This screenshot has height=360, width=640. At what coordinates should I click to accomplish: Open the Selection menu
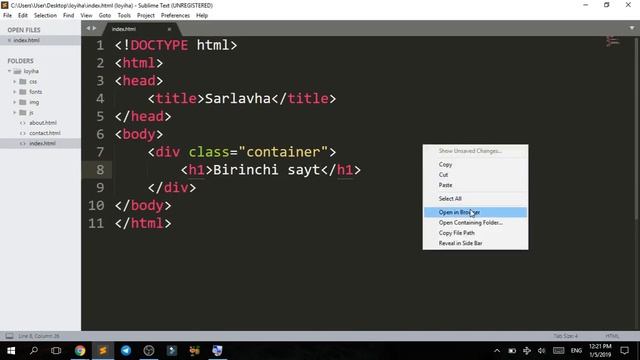(45, 16)
